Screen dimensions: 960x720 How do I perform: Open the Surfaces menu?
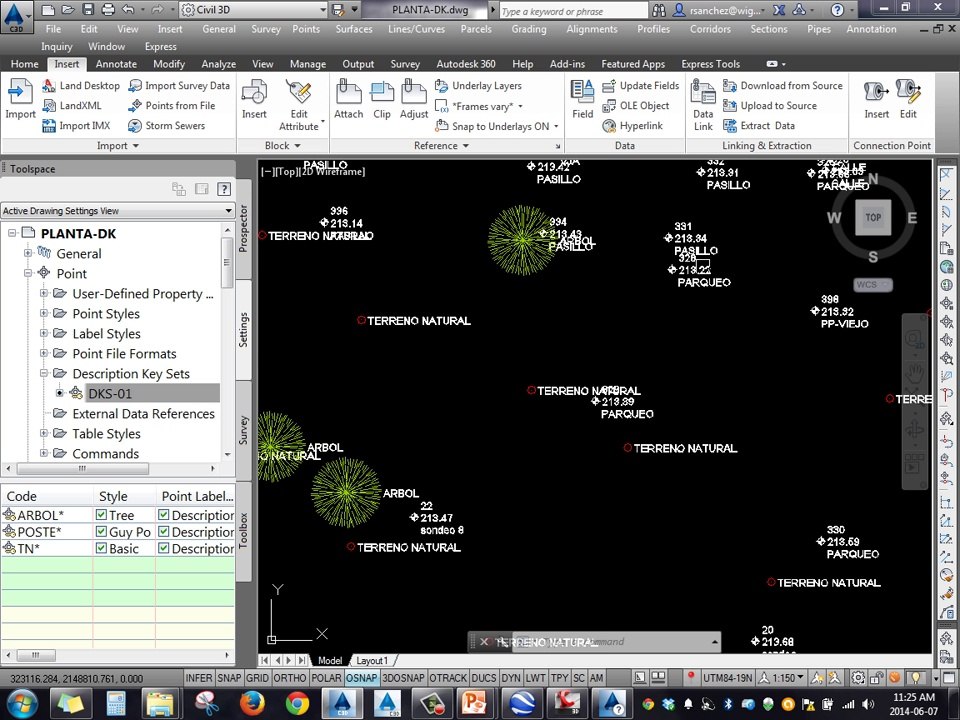(354, 29)
